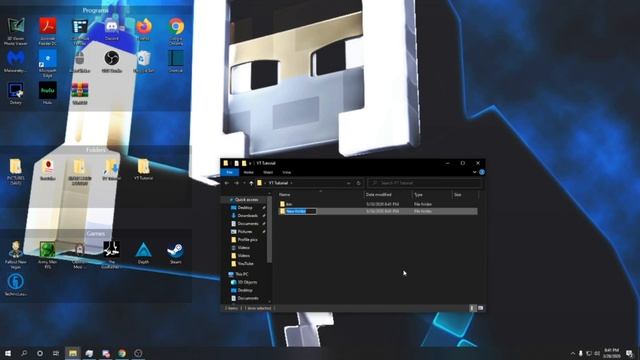This screenshot has width=640, height=360.
Task: Open Task View on the taskbar
Action: coord(56,353)
